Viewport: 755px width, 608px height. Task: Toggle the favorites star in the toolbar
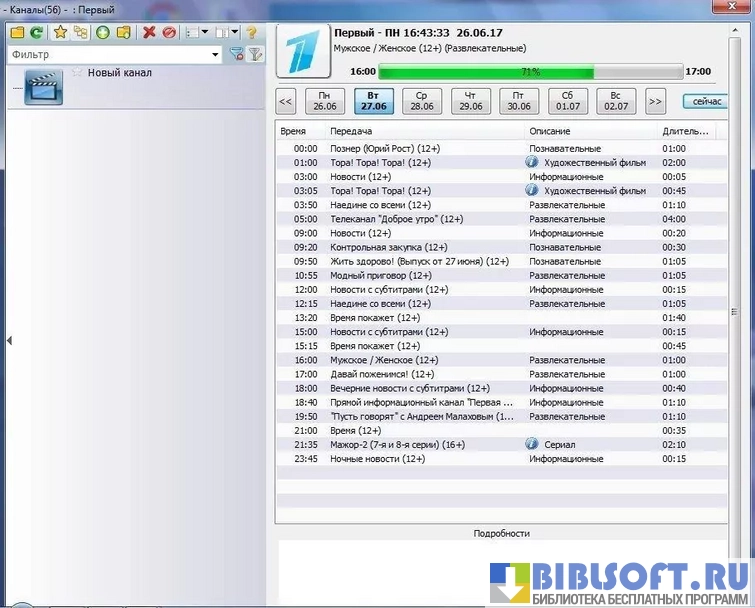click(60, 32)
